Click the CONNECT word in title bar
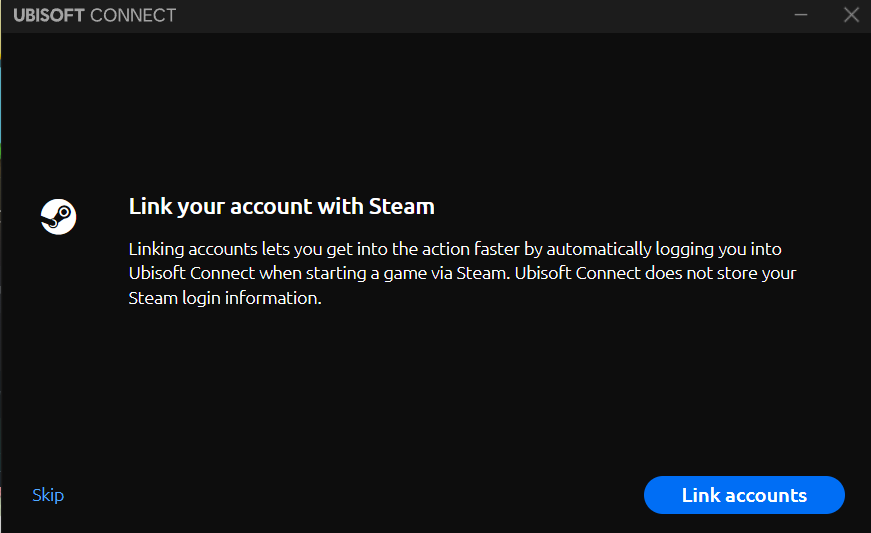Viewport: 871px width, 533px height. pyautogui.click(x=133, y=16)
